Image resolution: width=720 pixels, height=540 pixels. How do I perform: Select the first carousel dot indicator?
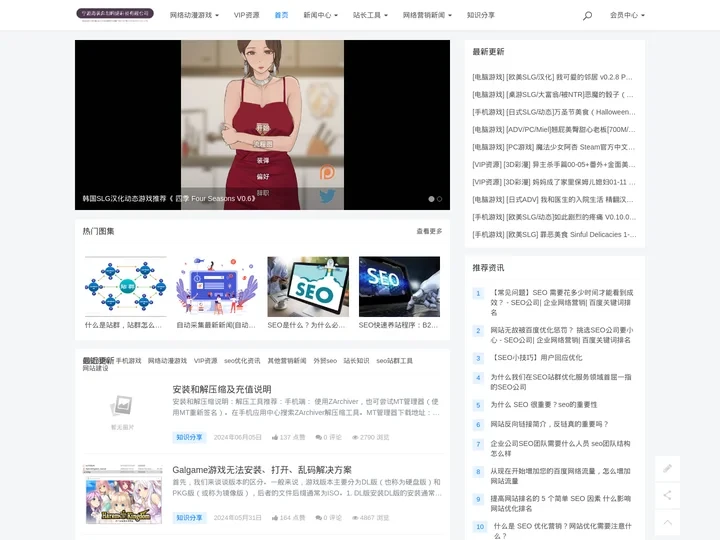pos(431,199)
